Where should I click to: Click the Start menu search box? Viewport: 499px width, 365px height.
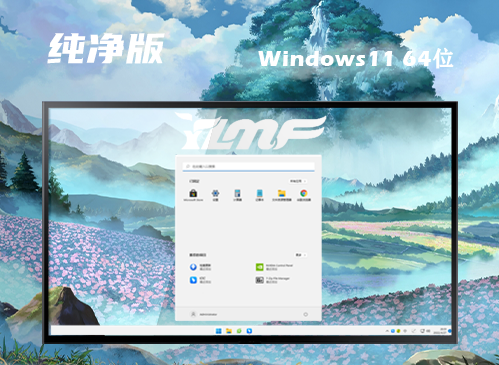coord(248,166)
